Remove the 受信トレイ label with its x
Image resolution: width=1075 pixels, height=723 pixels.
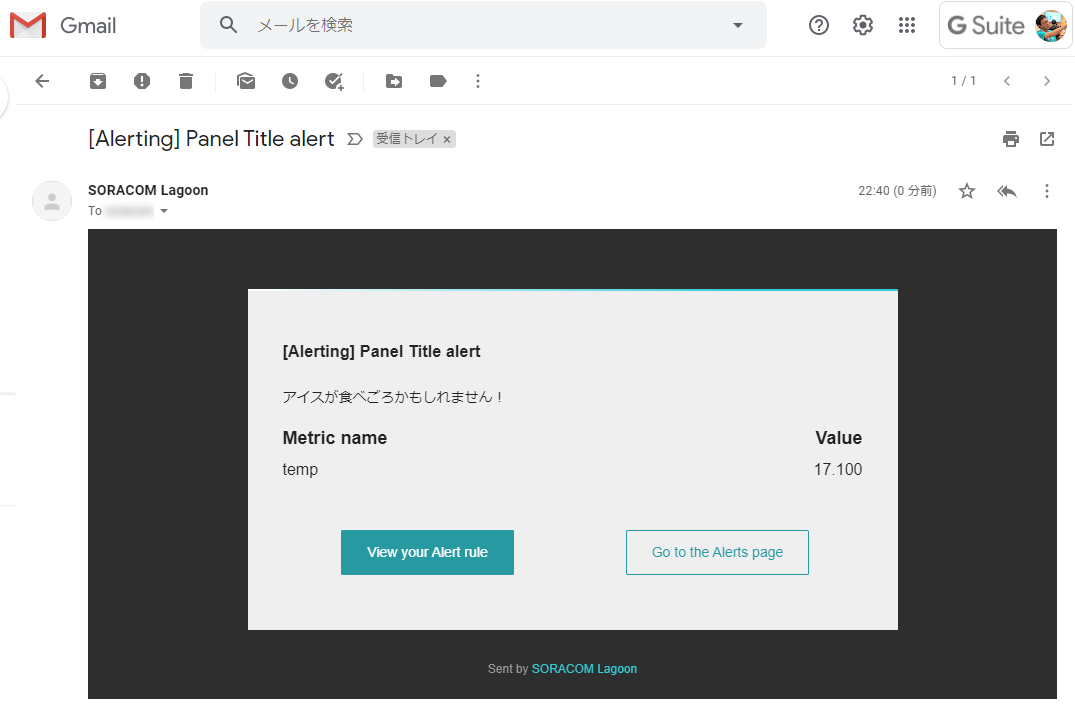tap(447, 140)
